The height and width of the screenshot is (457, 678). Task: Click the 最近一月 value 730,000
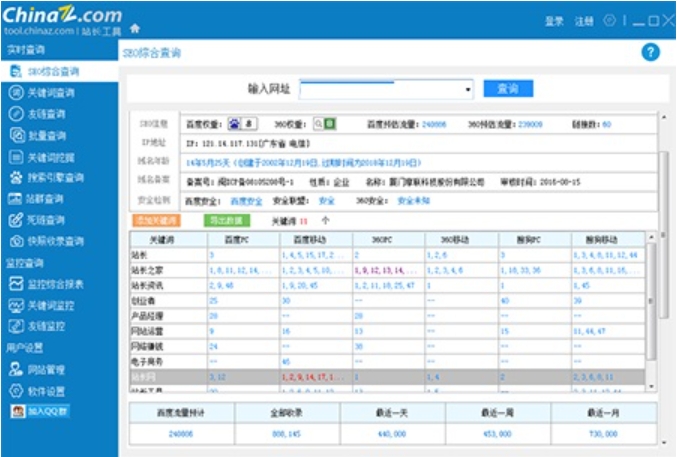(603, 434)
